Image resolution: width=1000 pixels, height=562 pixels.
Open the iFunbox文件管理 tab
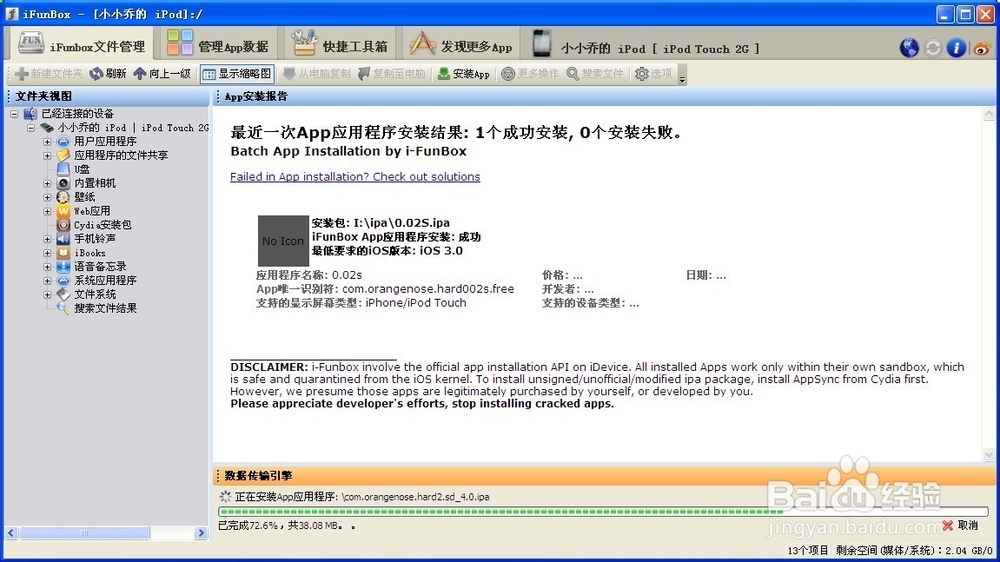pos(82,45)
